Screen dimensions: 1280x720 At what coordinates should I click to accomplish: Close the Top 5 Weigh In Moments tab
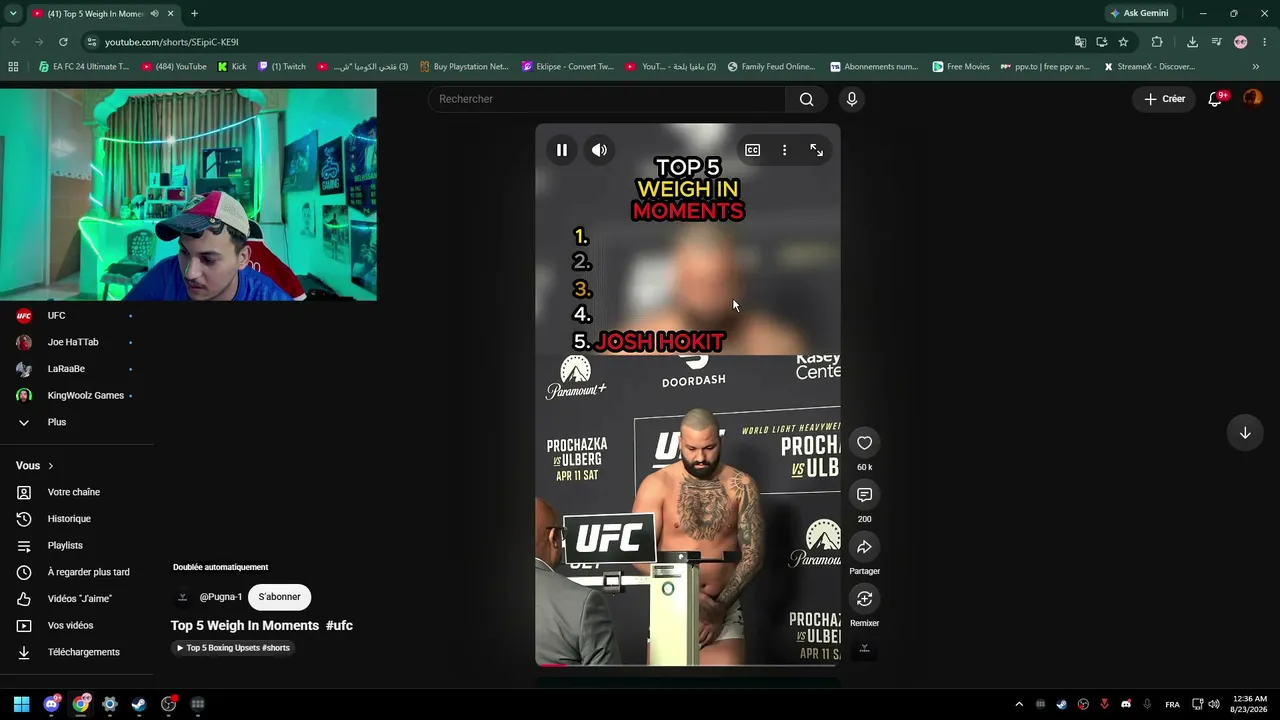171,13
